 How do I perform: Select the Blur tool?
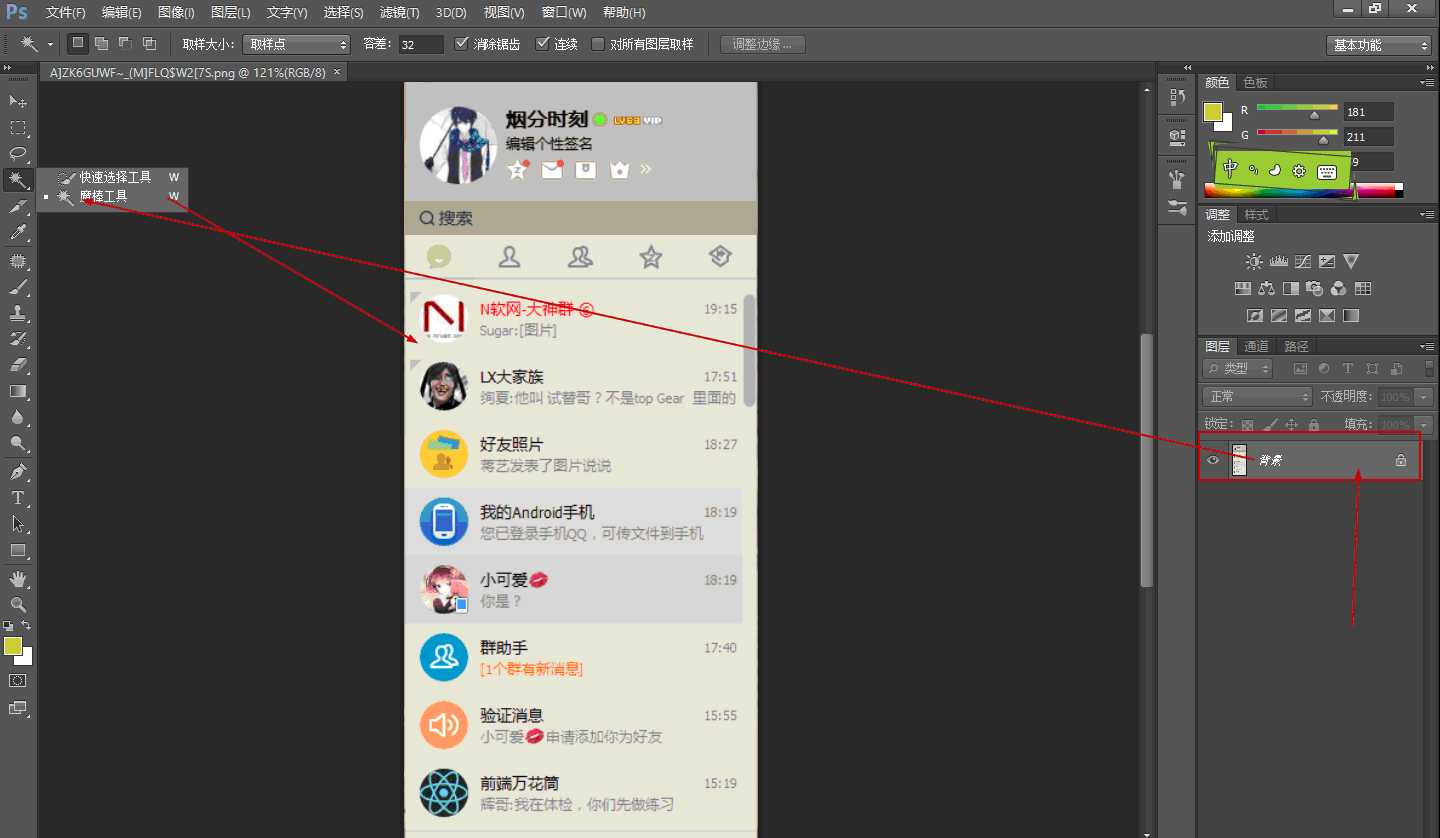click(x=18, y=417)
